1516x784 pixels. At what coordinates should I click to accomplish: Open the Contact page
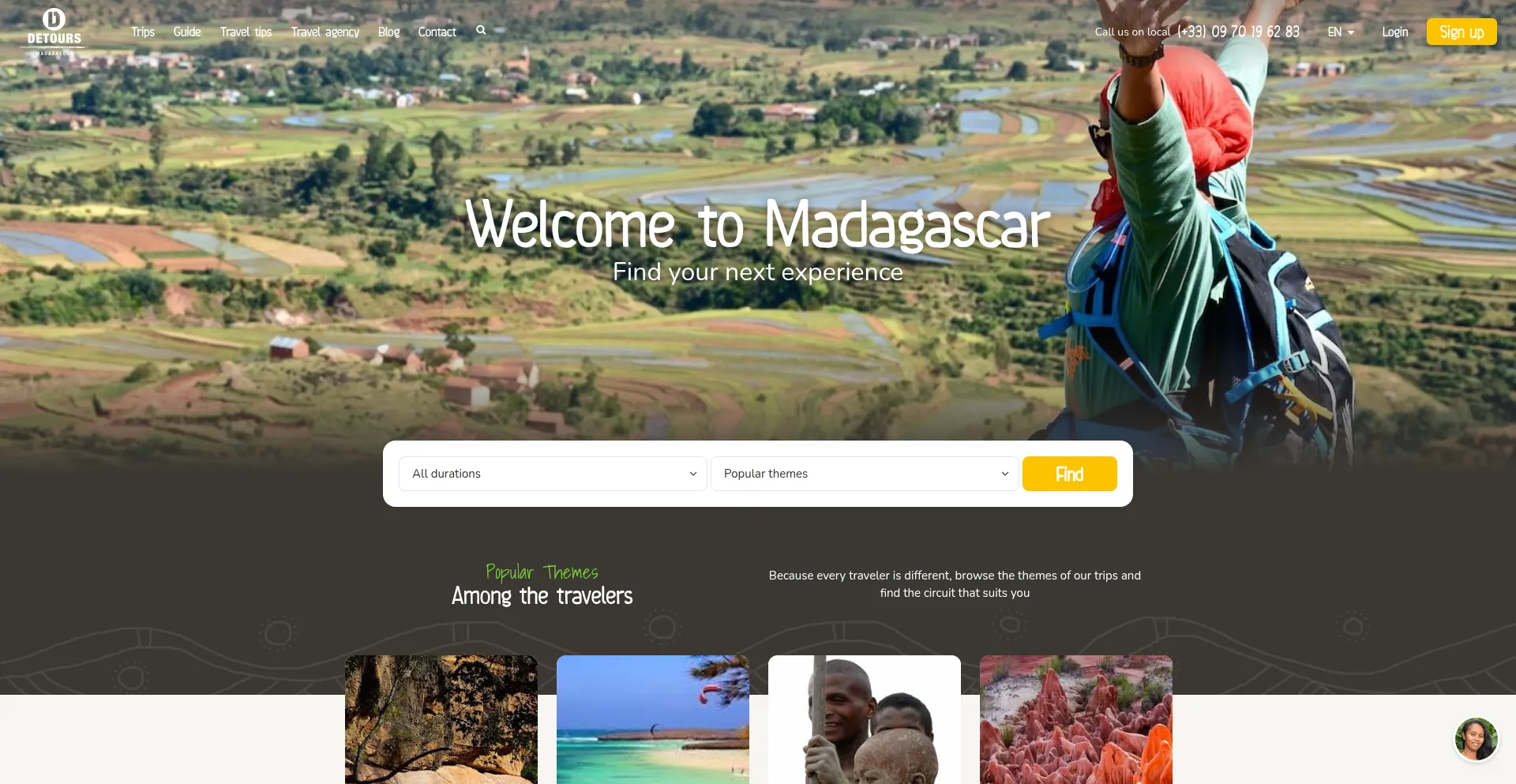437,32
